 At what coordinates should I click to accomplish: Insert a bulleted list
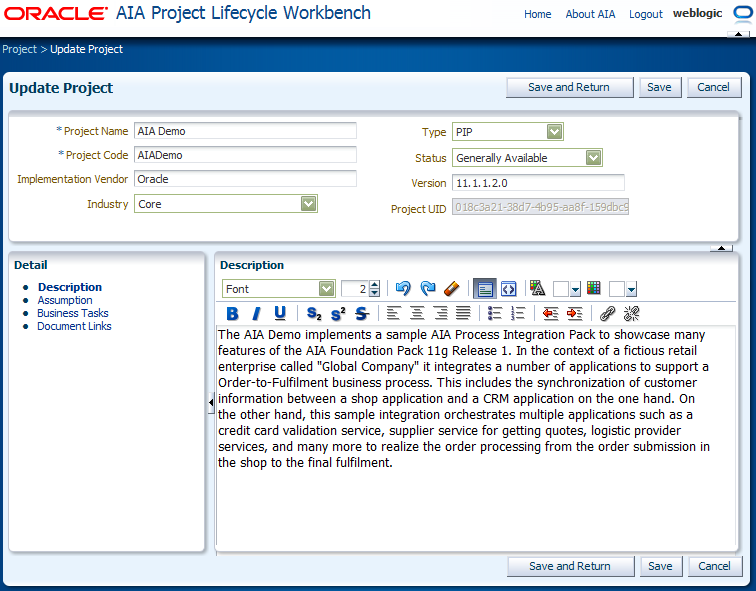click(x=495, y=314)
